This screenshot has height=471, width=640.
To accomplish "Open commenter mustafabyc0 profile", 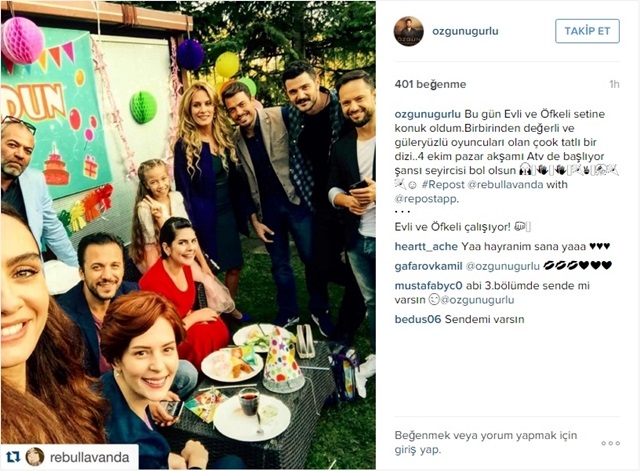I will [x=429, y=286].
